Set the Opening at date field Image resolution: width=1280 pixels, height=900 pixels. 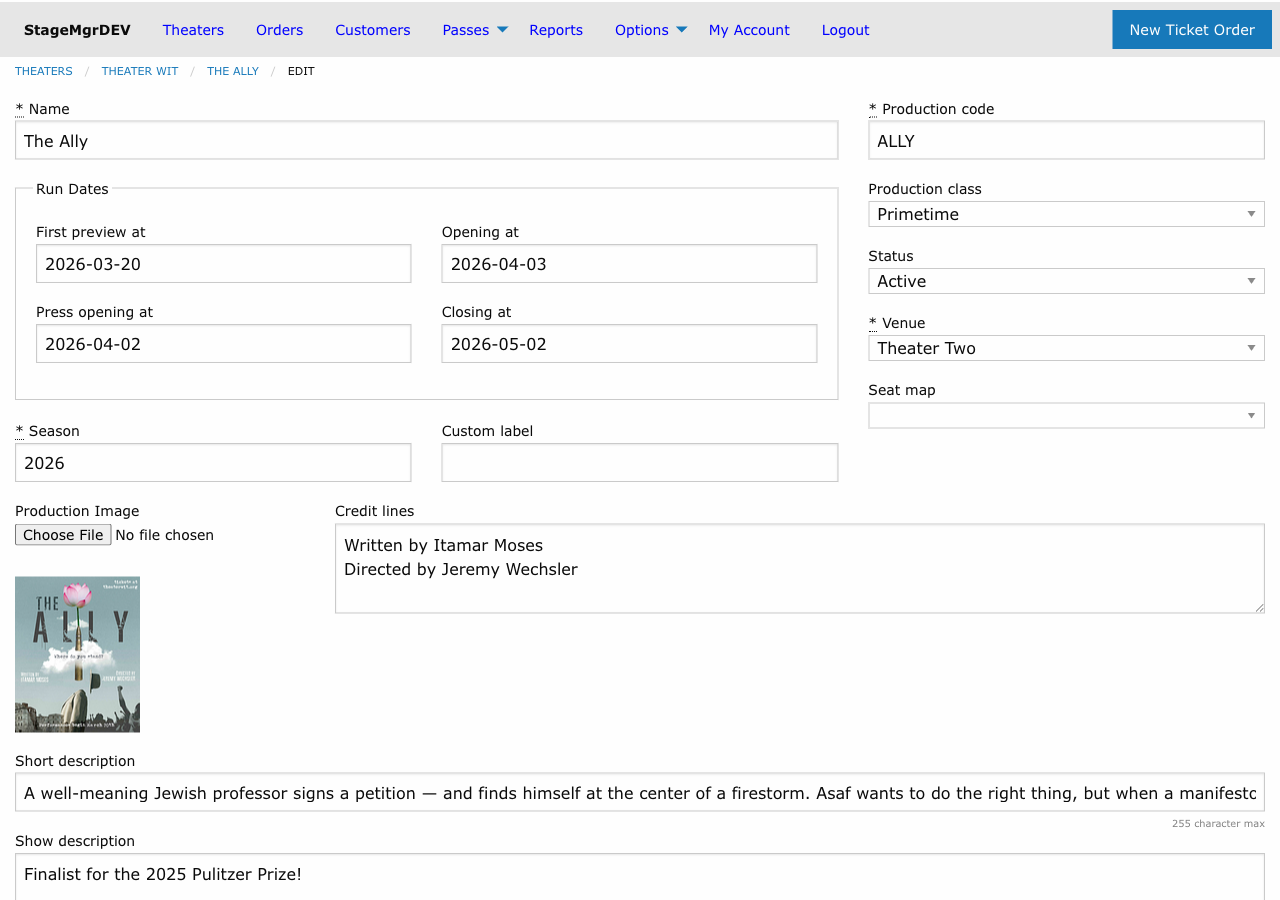(x=629, y=264)
